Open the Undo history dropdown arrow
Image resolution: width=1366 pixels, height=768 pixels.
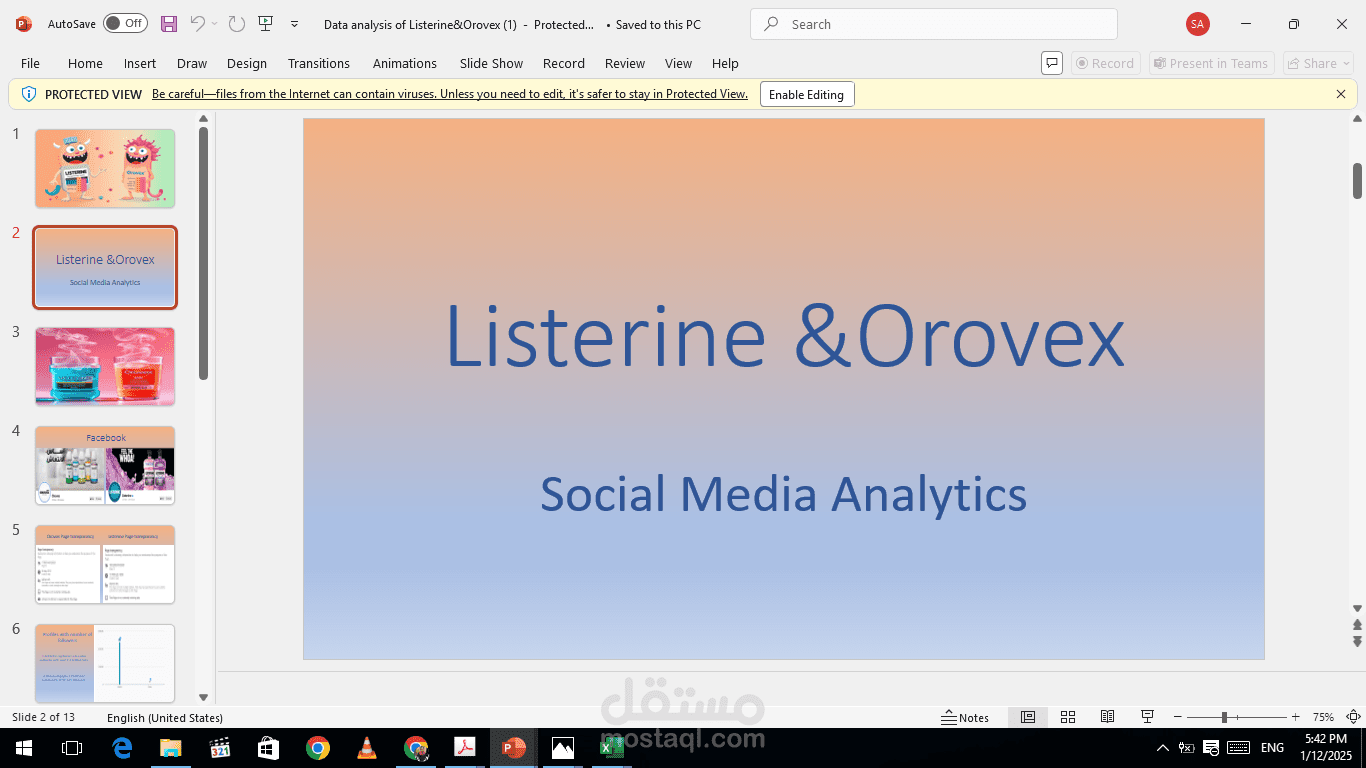point(214,23)
